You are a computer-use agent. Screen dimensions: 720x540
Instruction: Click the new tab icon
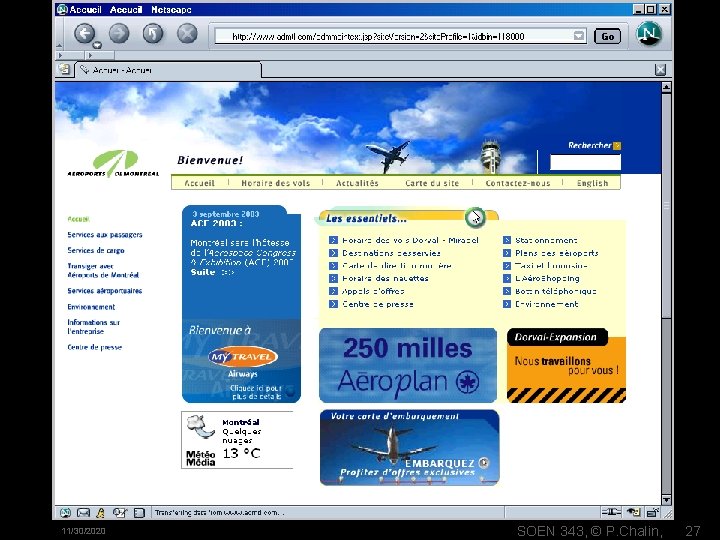pos(64,69)
